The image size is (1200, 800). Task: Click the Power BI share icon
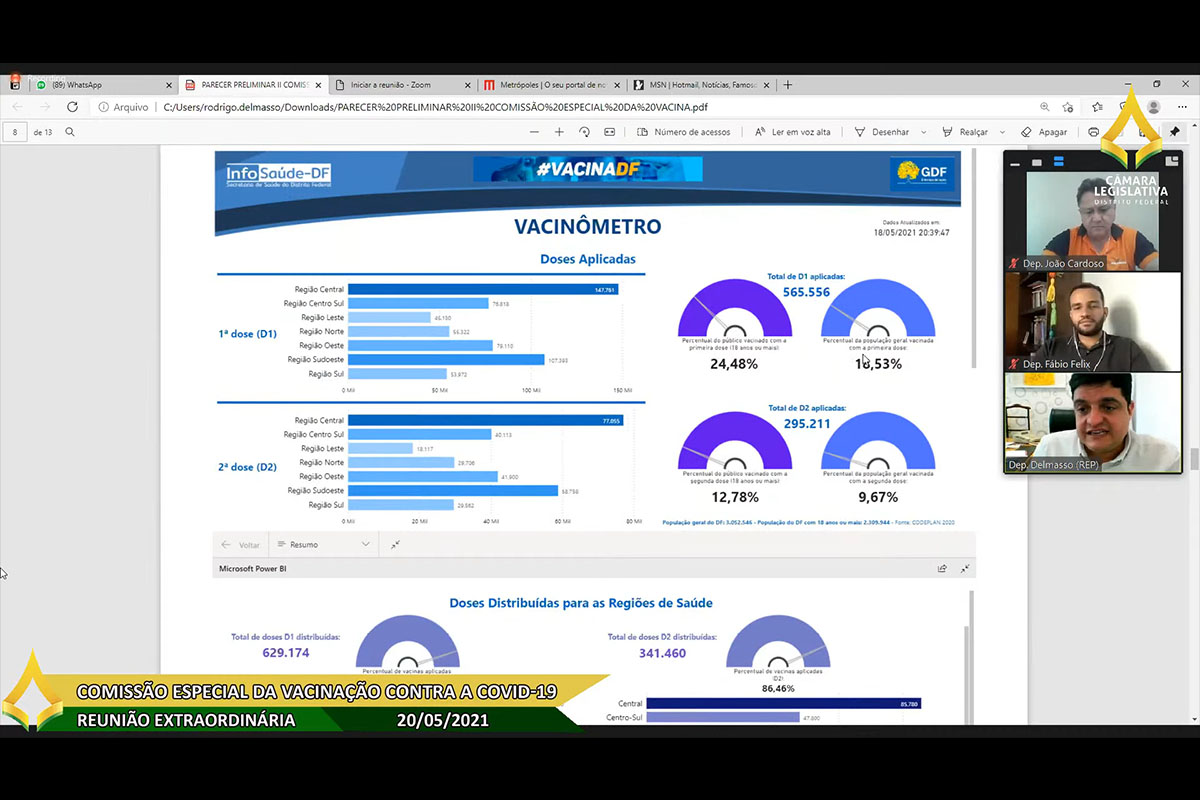942,569
